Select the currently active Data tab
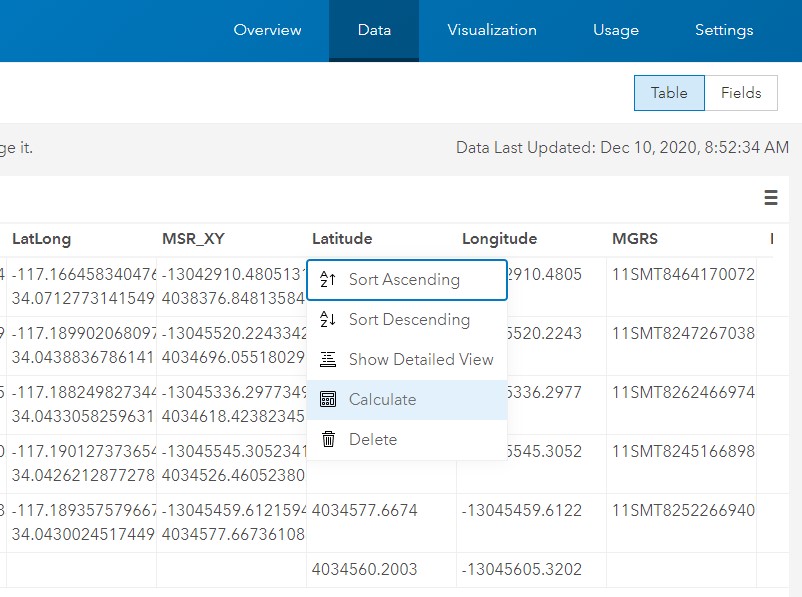This screenshot has width=802, height=597. tap(373, 30)
